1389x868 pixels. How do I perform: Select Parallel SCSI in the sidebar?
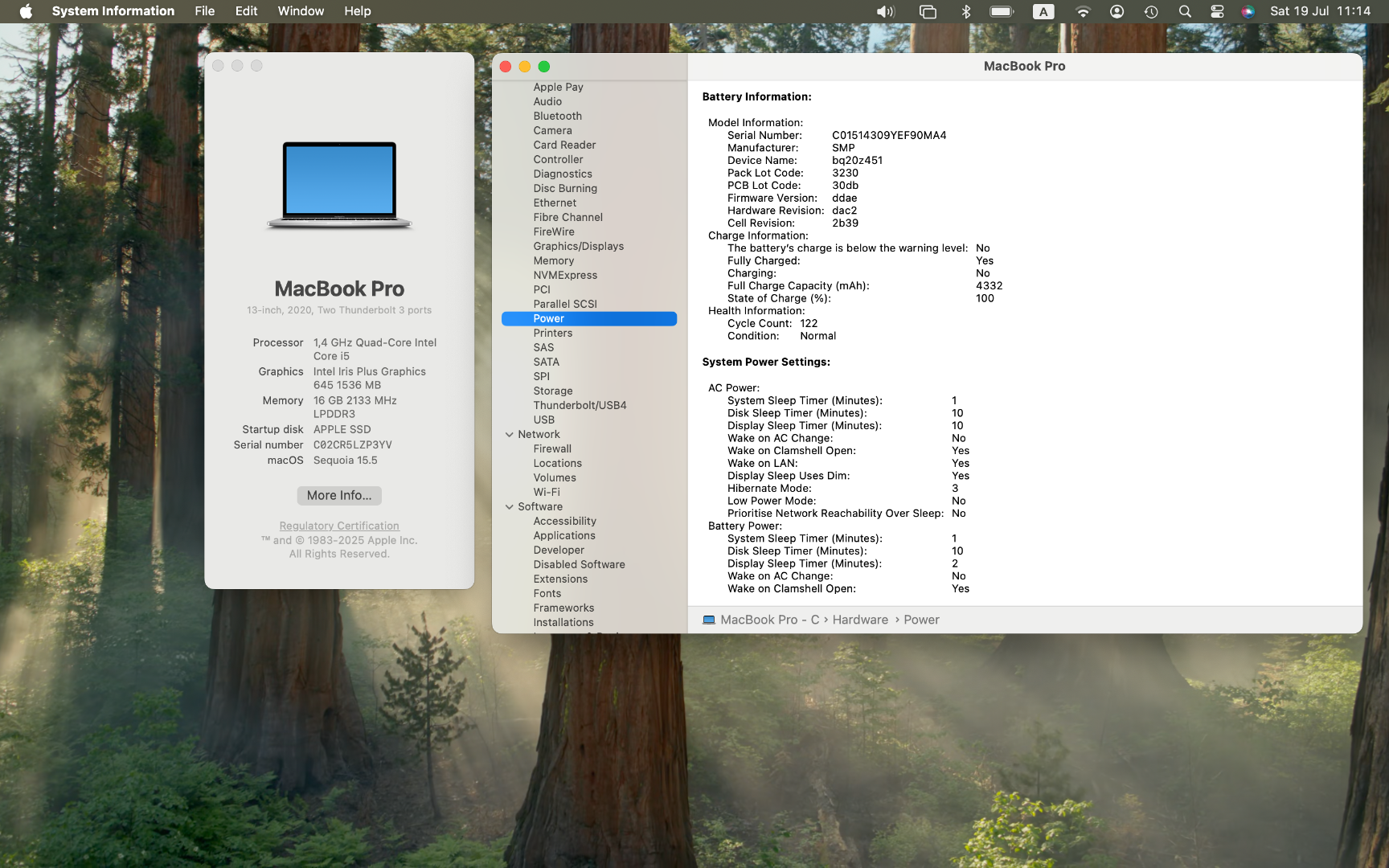[565, 304]
